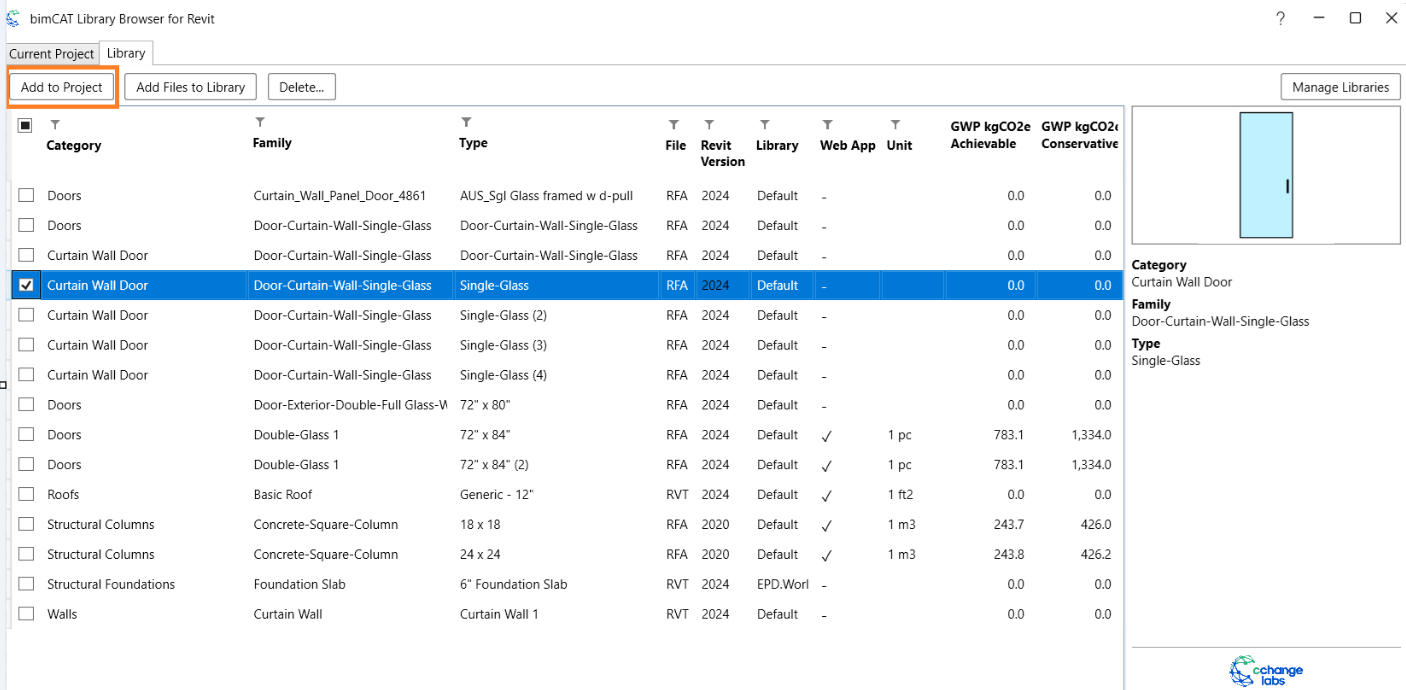The height and width of the screenshot is (690, 1406).
Task: Click the Category column filter icon
Action: (55, 125)
